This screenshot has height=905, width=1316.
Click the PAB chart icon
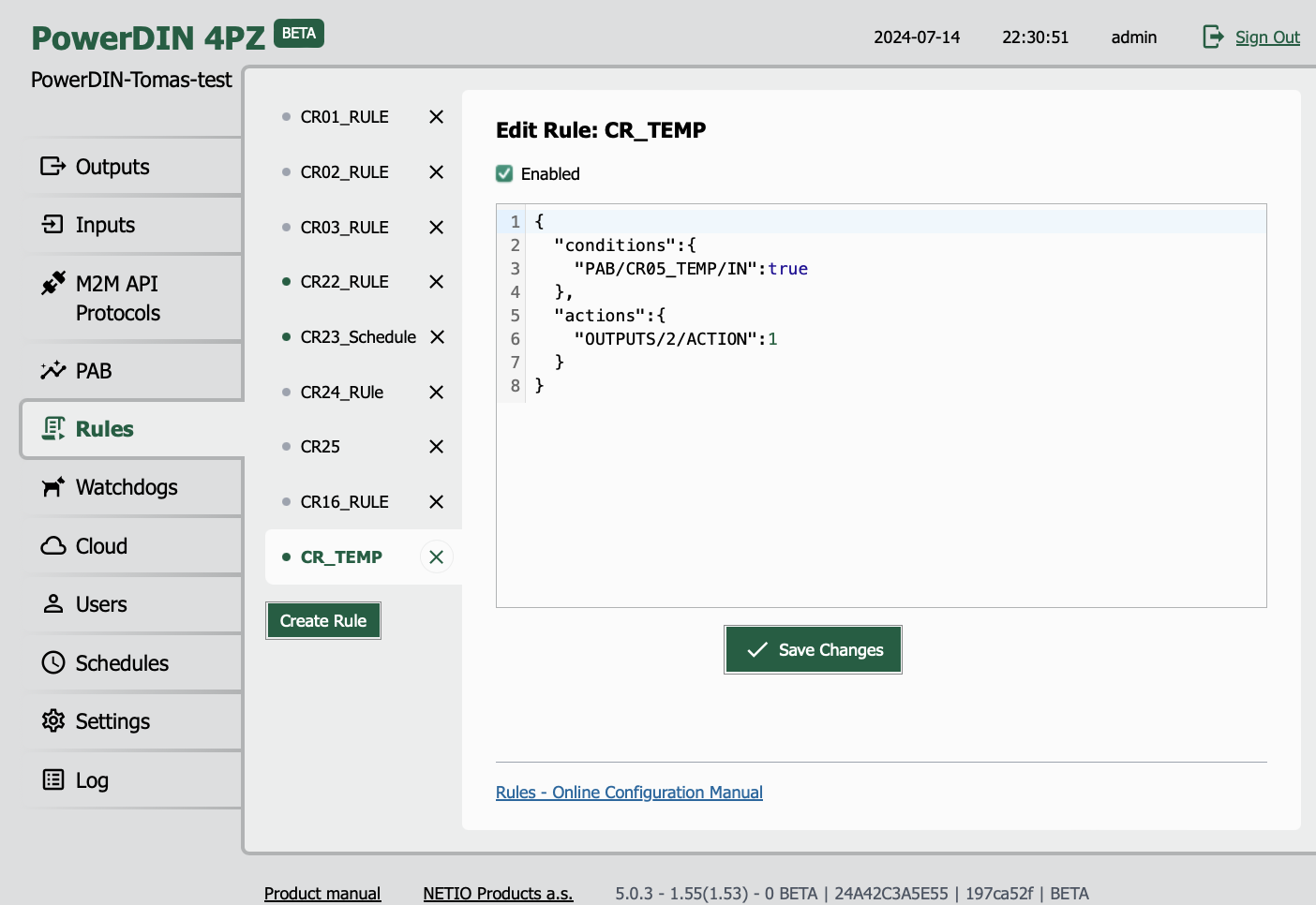(x=52, y=370)
